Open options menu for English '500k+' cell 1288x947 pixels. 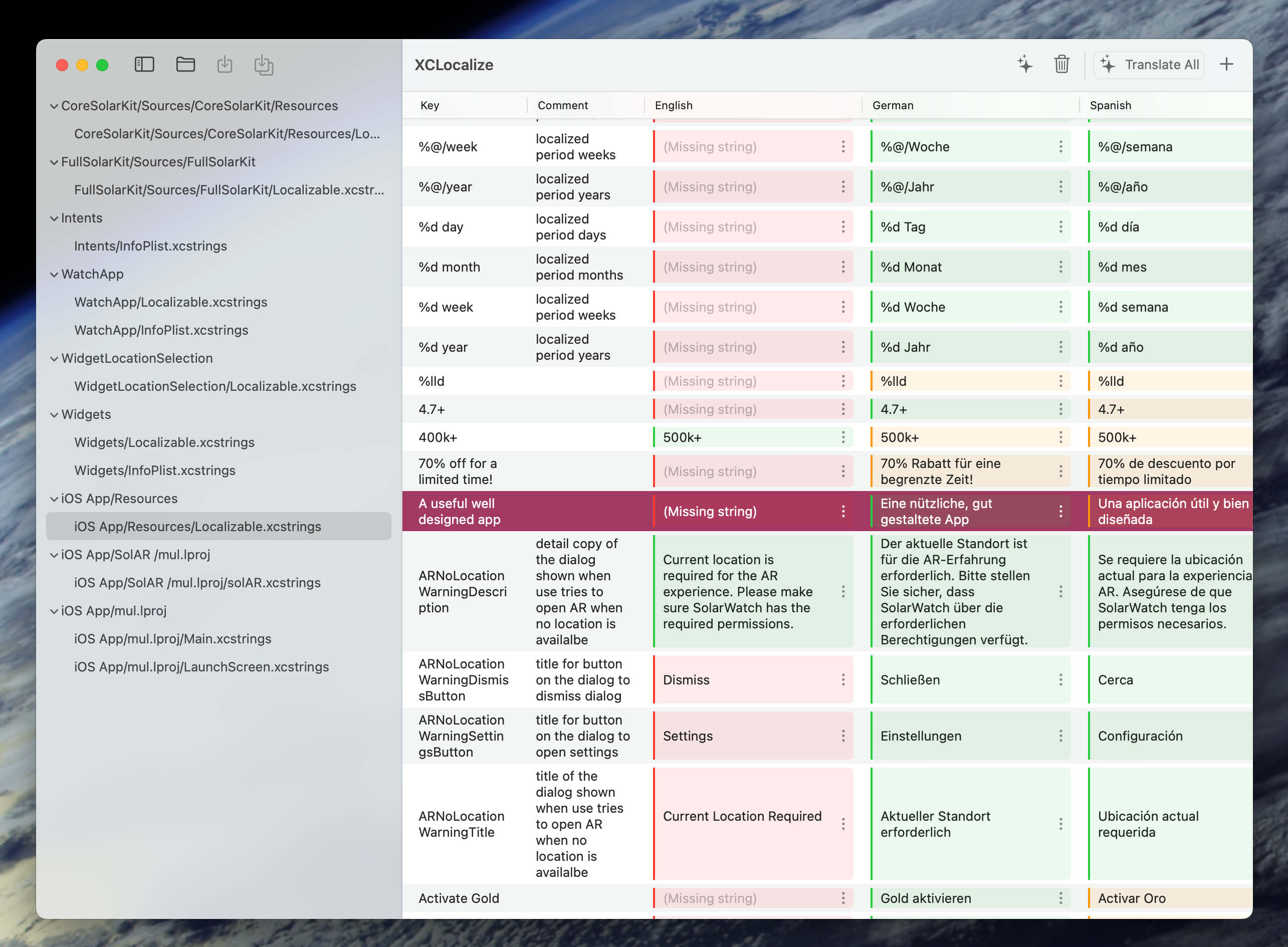(x=843, y=437)
